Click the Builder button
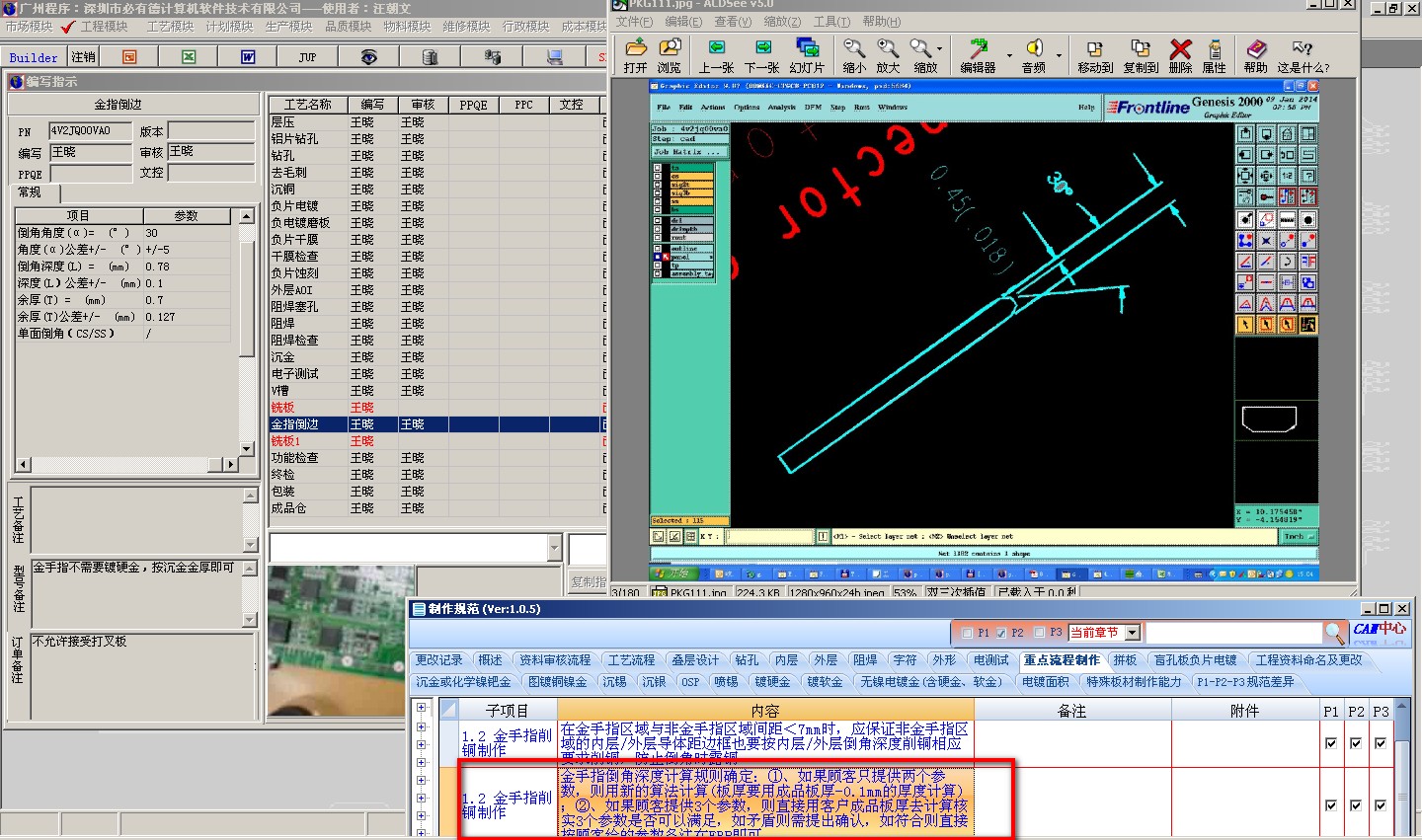Image resolution: width=1422 pixels, height=840 pixels. point(34,57)
